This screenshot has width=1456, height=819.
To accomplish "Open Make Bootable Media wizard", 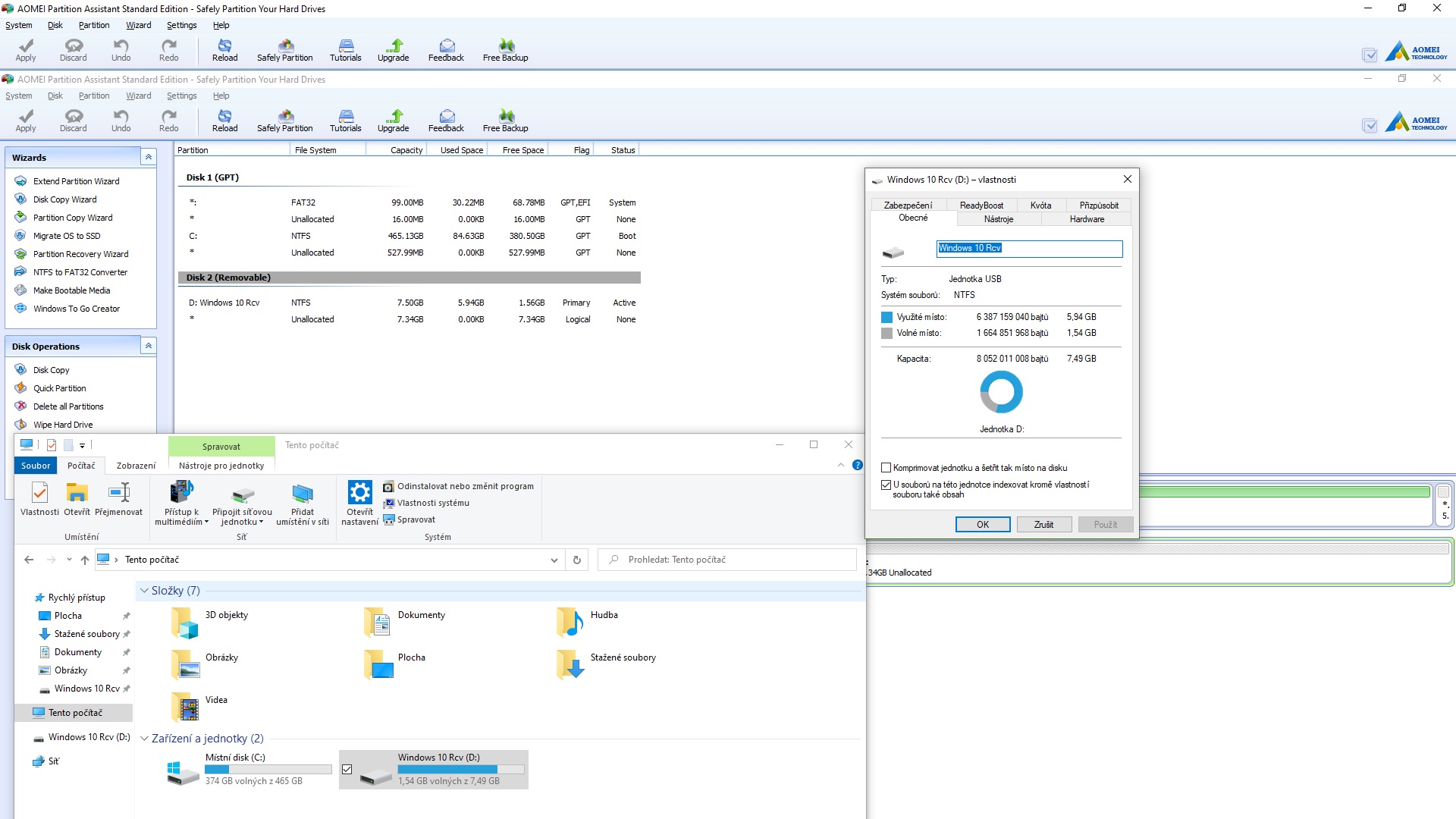I will point(71,290).
